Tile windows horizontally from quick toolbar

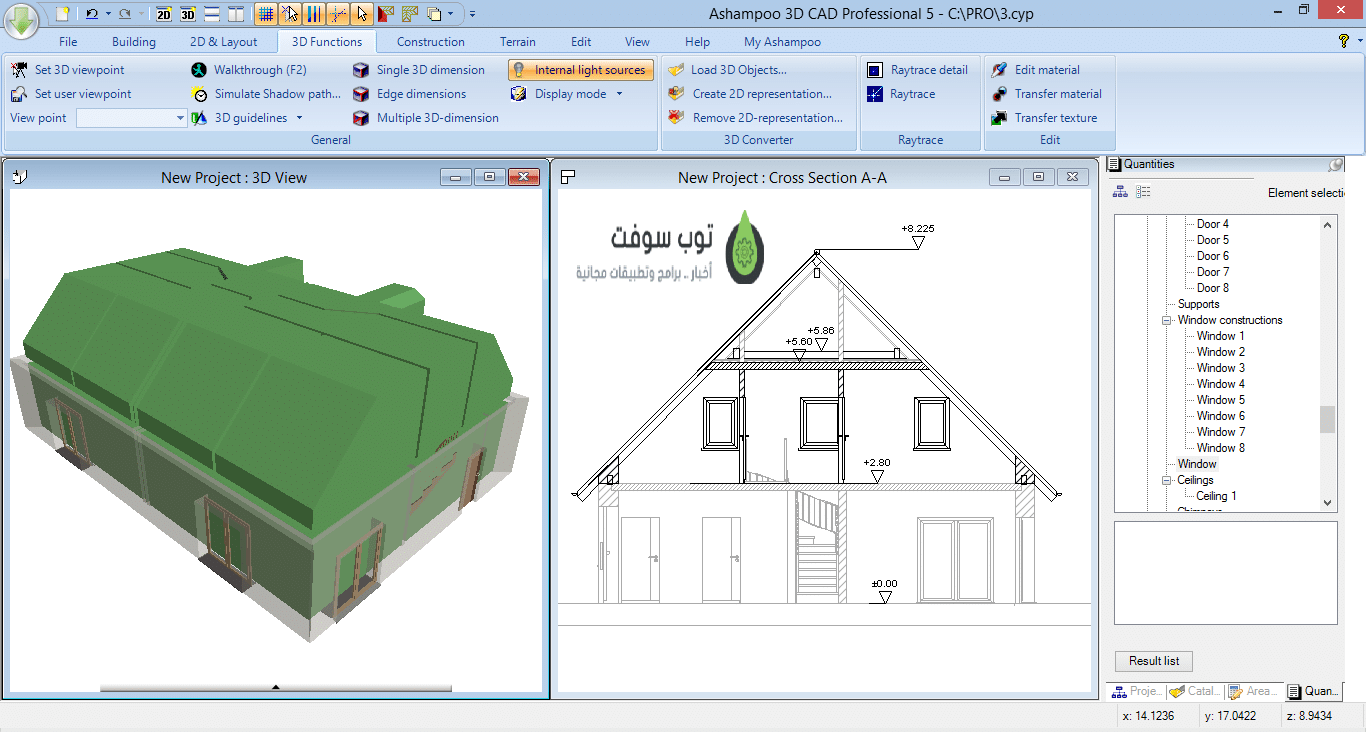coord(211,14)
